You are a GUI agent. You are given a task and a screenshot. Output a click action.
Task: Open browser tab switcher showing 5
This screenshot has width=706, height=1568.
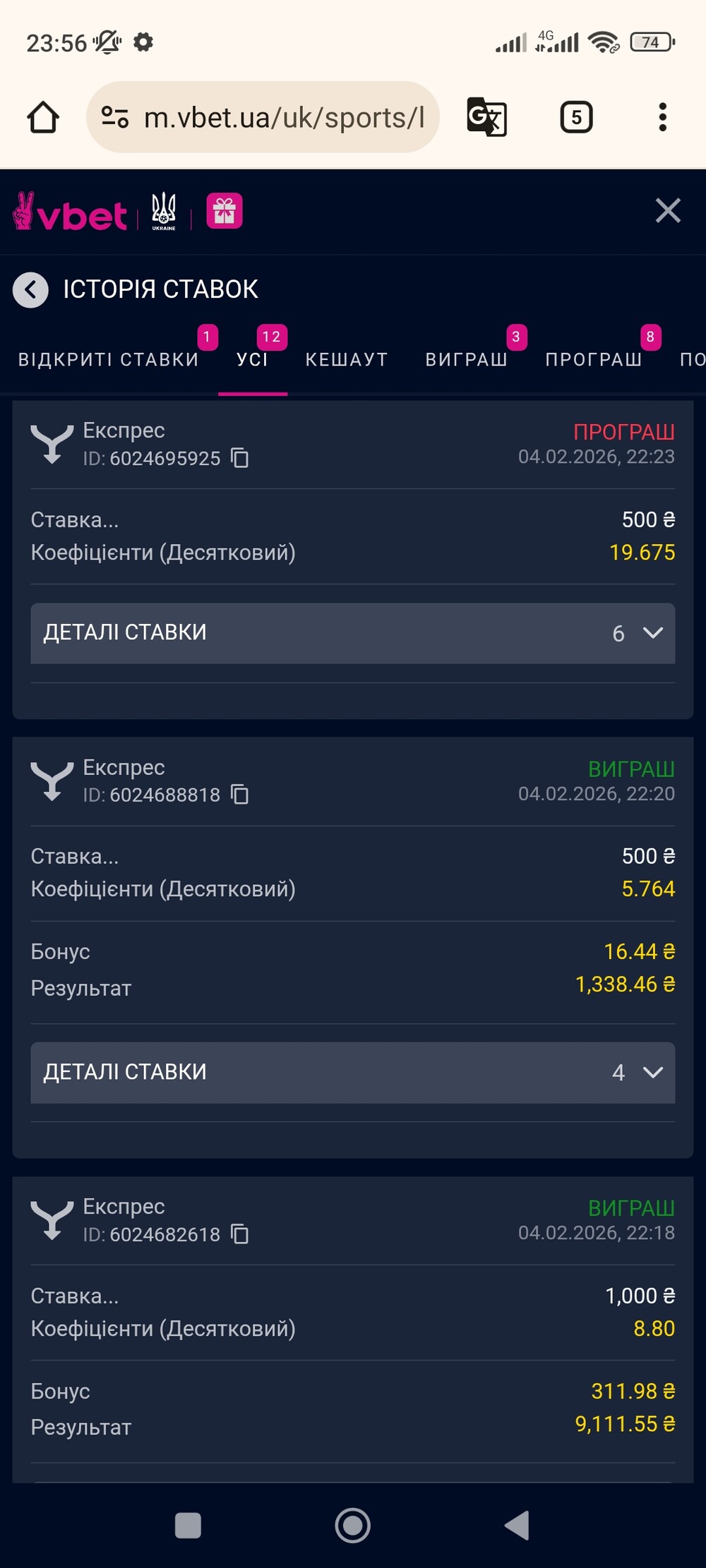576,117
